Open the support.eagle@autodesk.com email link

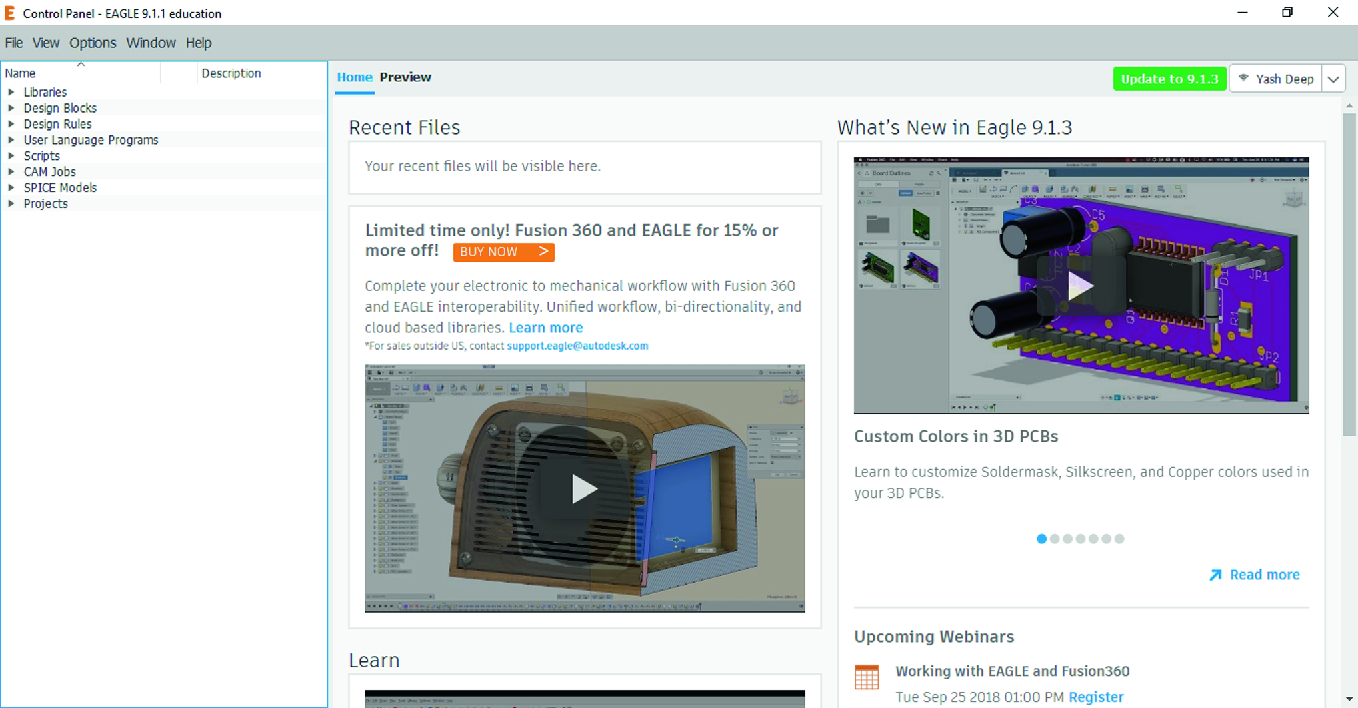(x=577, y=346)
